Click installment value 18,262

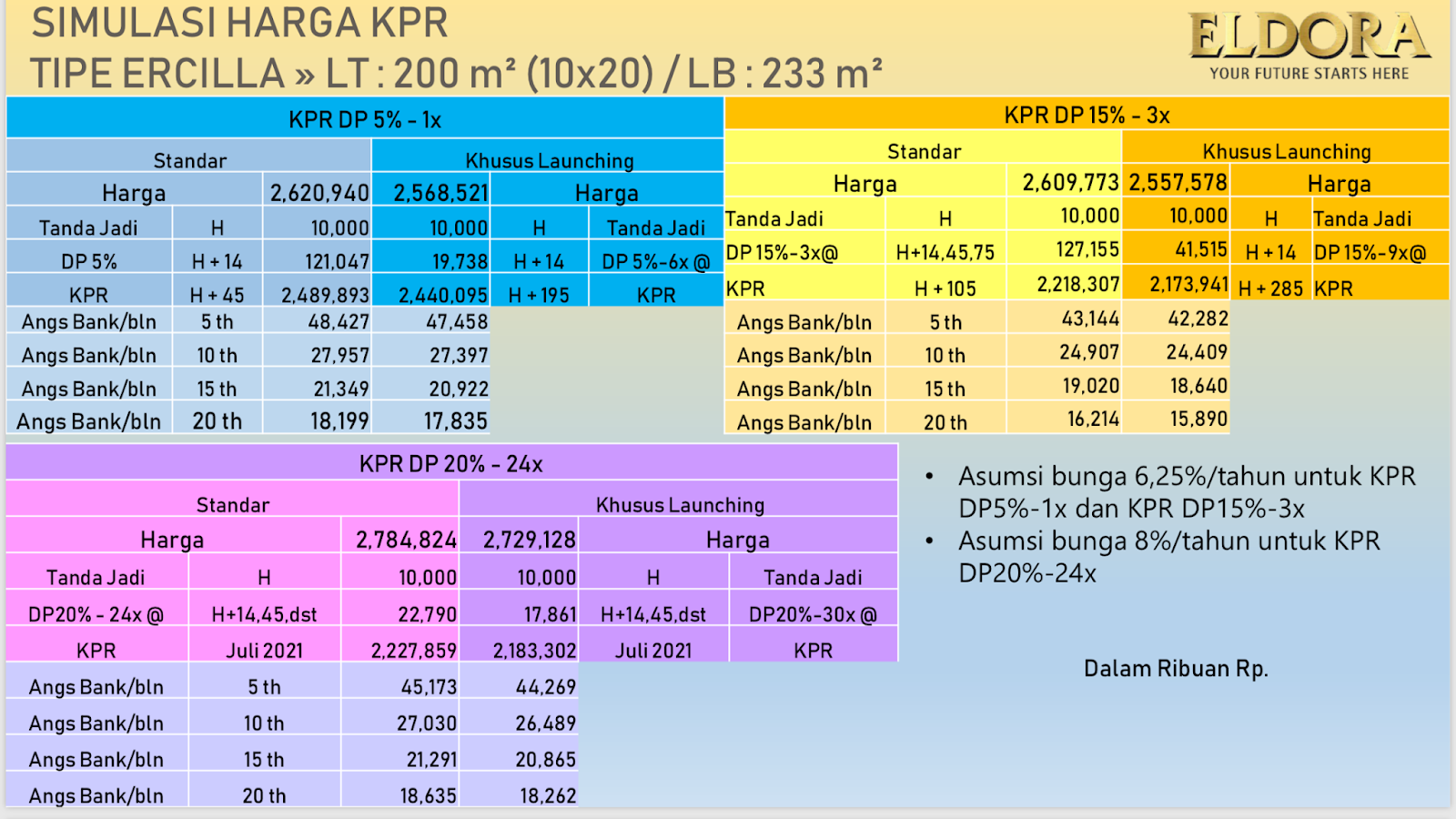[548, 796]
